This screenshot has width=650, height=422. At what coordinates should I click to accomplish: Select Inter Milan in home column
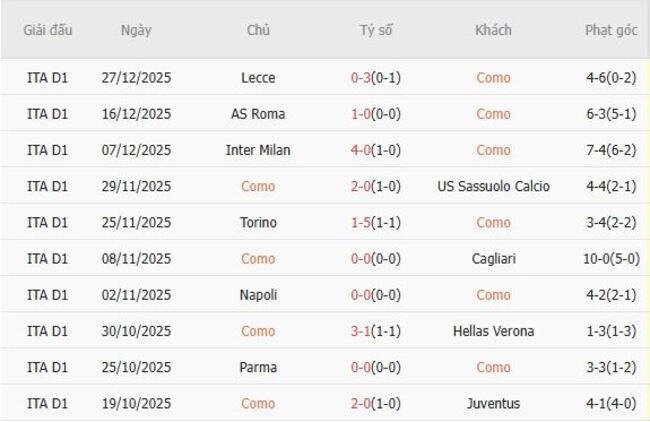[258, 150]
